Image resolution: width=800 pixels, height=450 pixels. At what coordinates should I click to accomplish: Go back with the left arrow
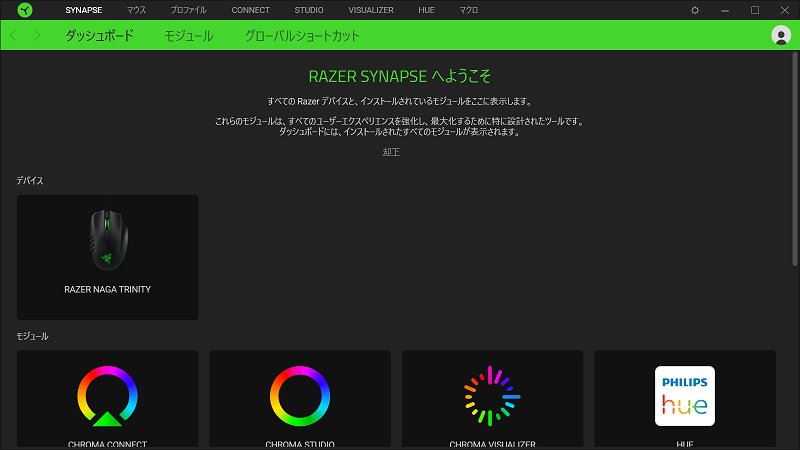tap(14, 35)
